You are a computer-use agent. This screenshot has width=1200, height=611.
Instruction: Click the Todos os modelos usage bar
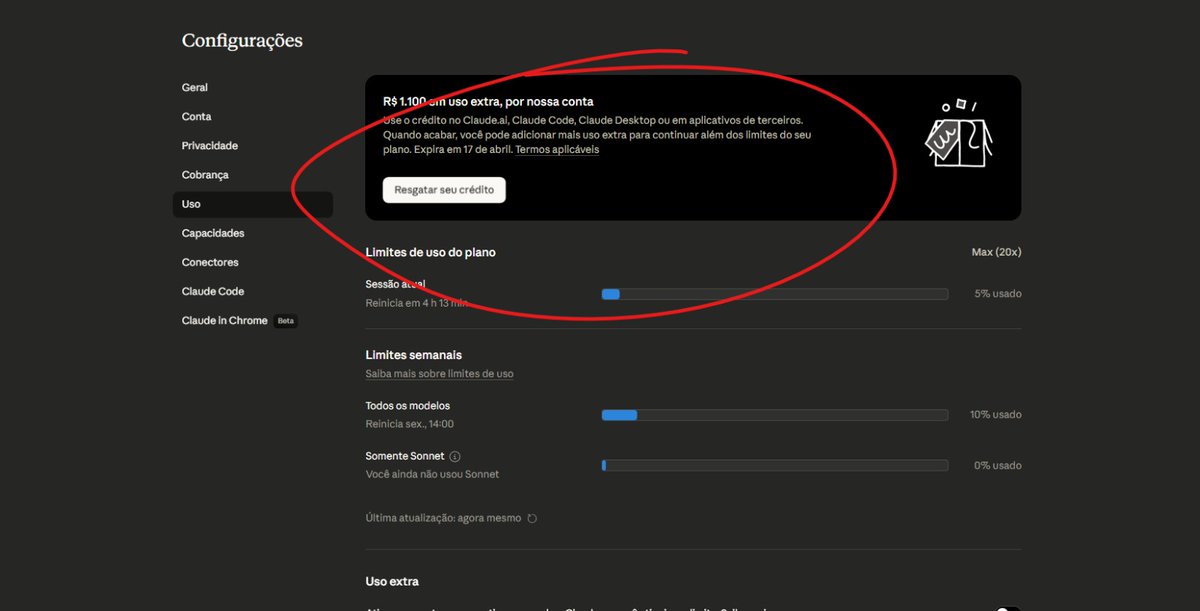775,414
